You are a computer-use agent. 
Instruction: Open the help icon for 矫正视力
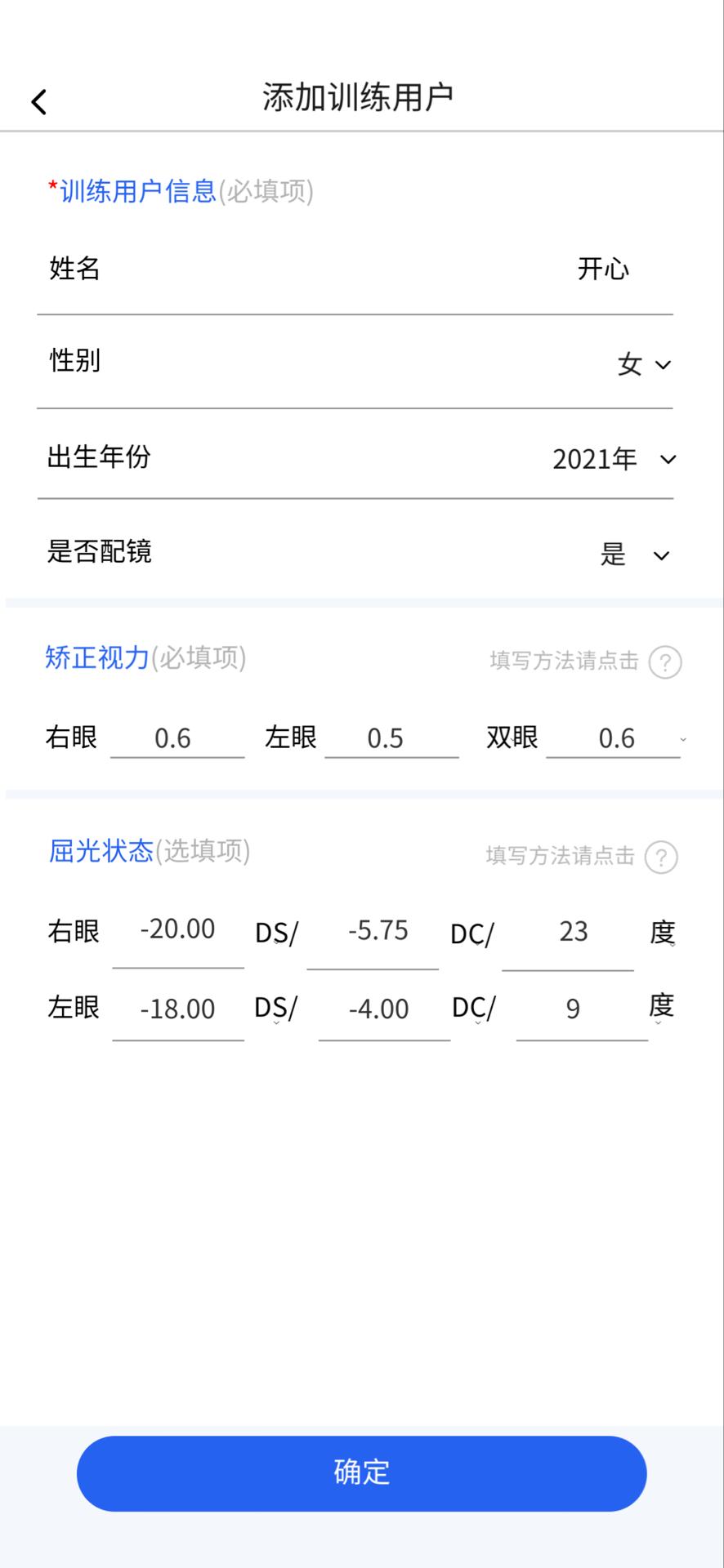[x=664, y=661]
